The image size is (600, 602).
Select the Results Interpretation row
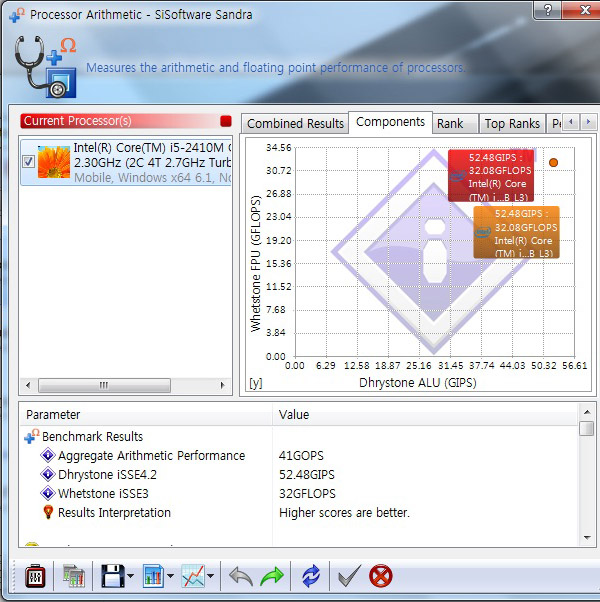pos(299,513)
